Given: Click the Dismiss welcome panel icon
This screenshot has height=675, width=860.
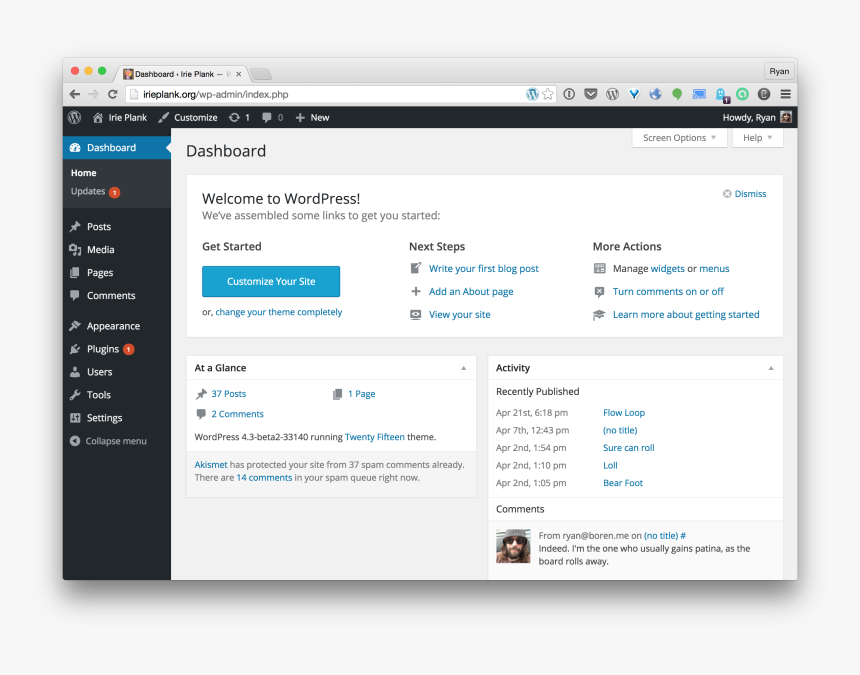Looking at the screenshot, I should [x=727, y=194].
